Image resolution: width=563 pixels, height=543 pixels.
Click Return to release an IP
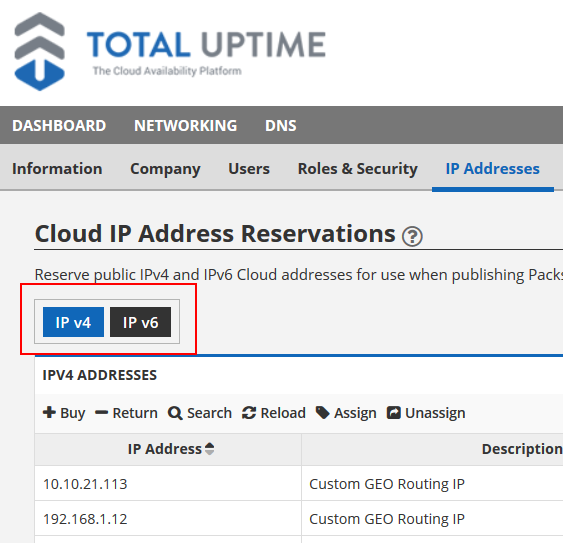coord(126,413)
